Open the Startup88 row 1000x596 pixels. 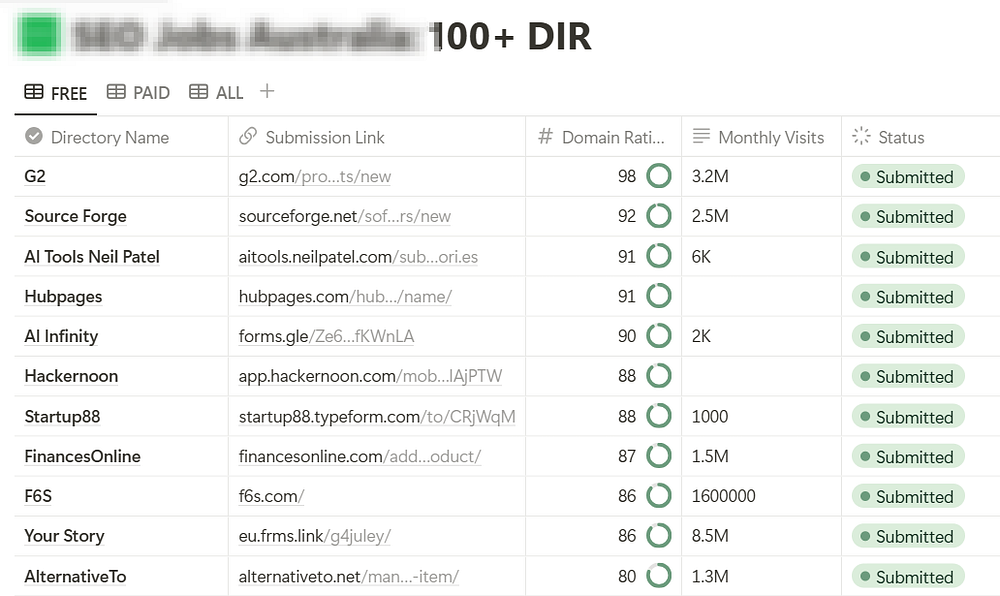(x=62, y=417)
